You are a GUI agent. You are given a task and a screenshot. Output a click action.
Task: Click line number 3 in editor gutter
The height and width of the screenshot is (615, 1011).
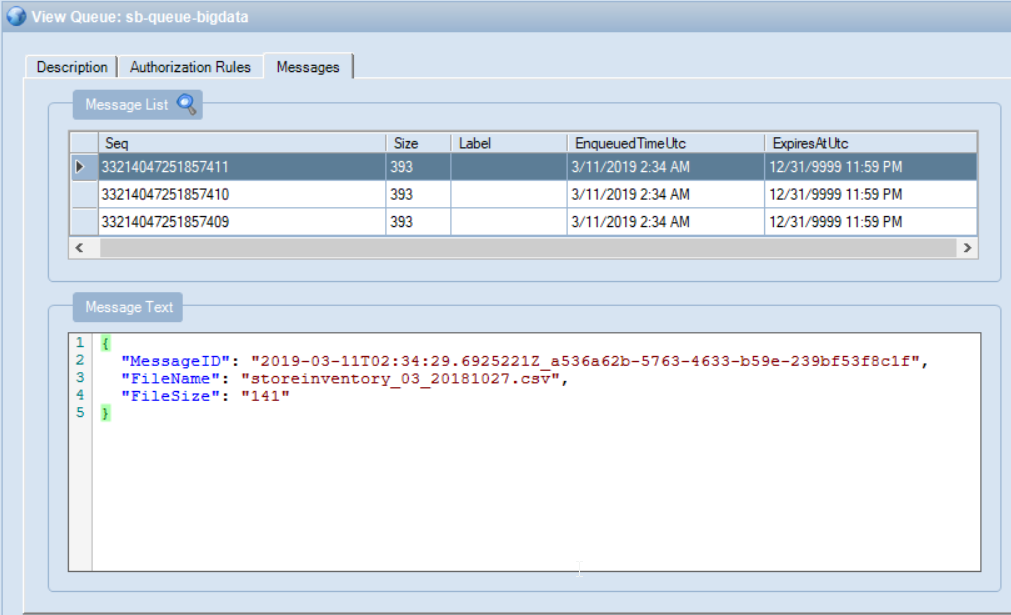(x=80, y=377)
